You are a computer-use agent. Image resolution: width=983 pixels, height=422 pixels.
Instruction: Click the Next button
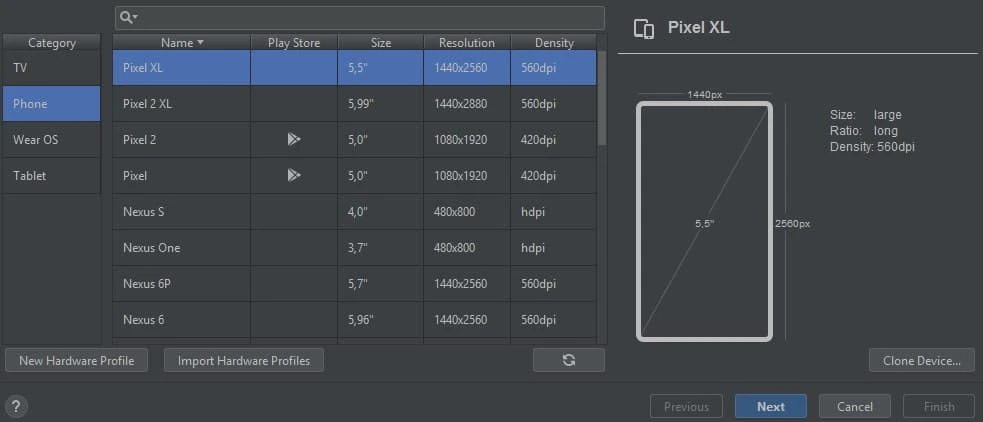coord(770,406)
